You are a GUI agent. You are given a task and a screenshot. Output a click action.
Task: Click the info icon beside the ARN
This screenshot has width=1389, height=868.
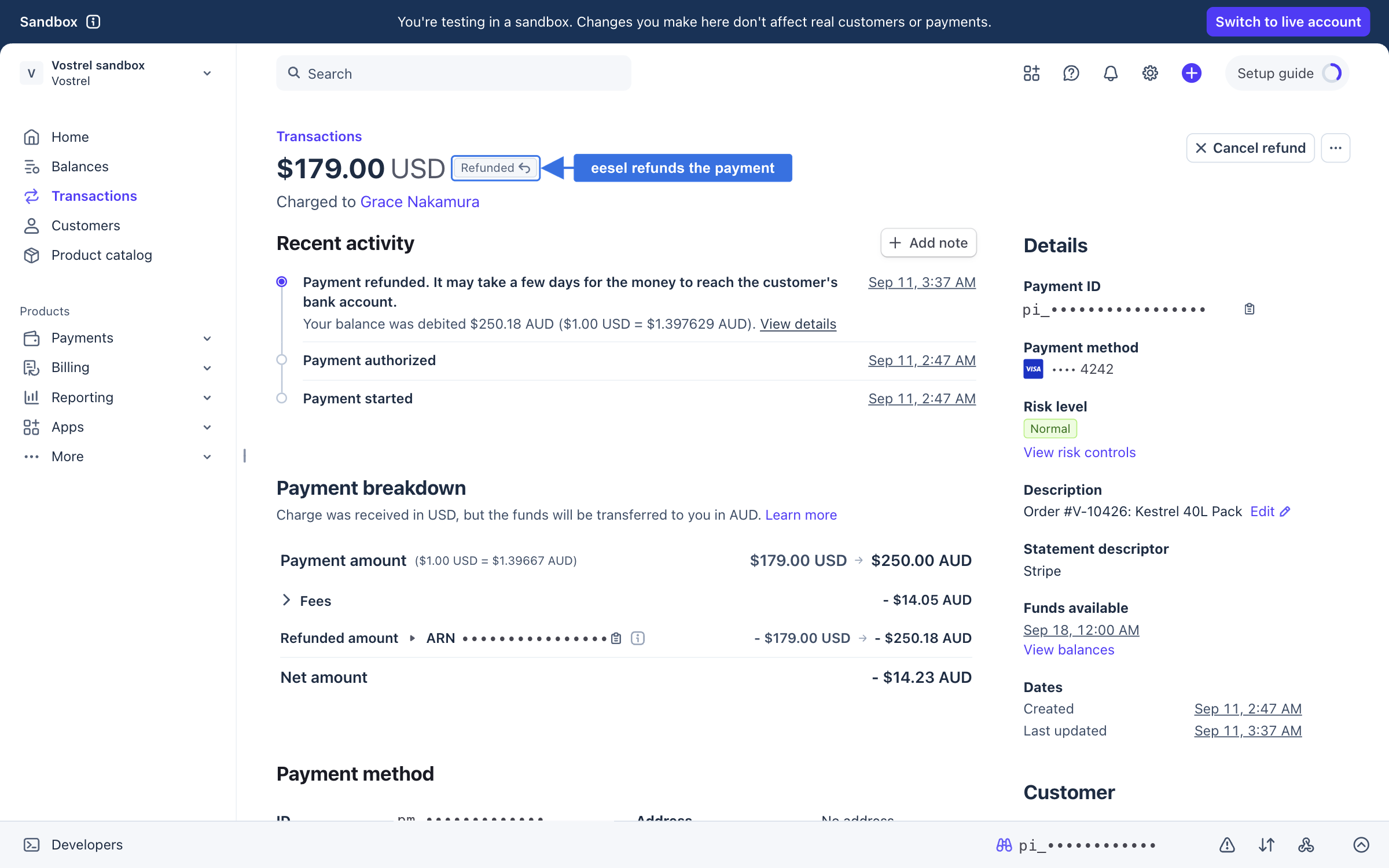point(637,638)
